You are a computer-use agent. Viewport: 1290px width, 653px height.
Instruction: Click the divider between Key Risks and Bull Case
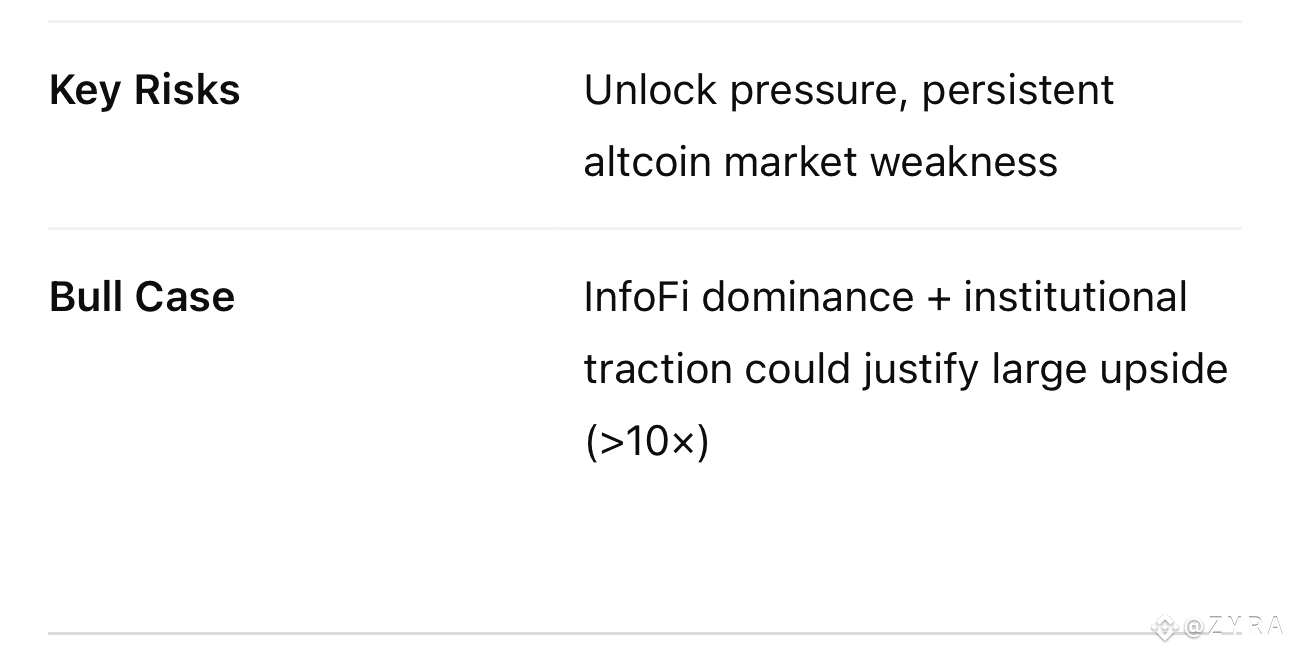tap(645, 228)
